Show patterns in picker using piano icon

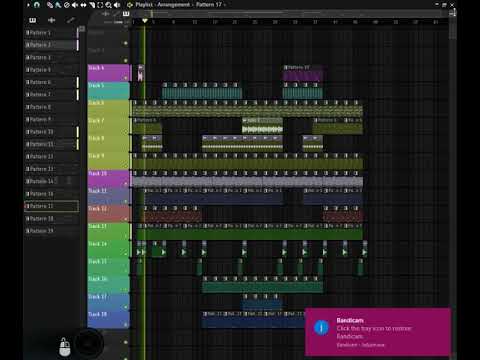tap(32, 20)
